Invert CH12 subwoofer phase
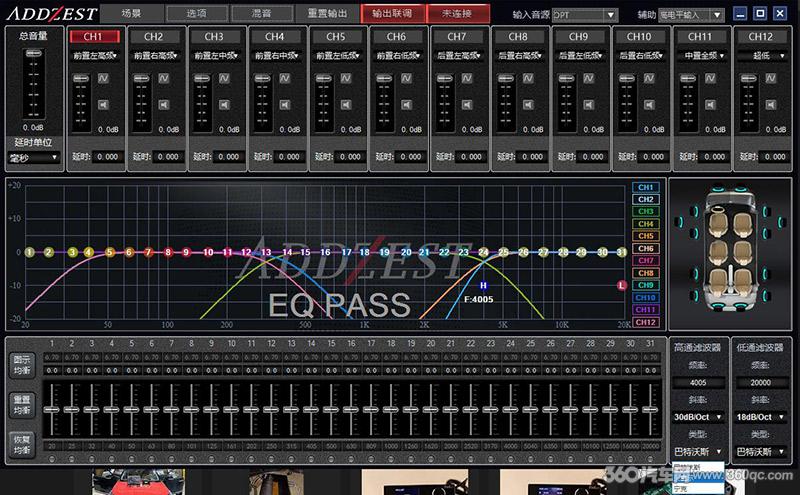Viewport: 800px width, 495px height. [771, 78]
